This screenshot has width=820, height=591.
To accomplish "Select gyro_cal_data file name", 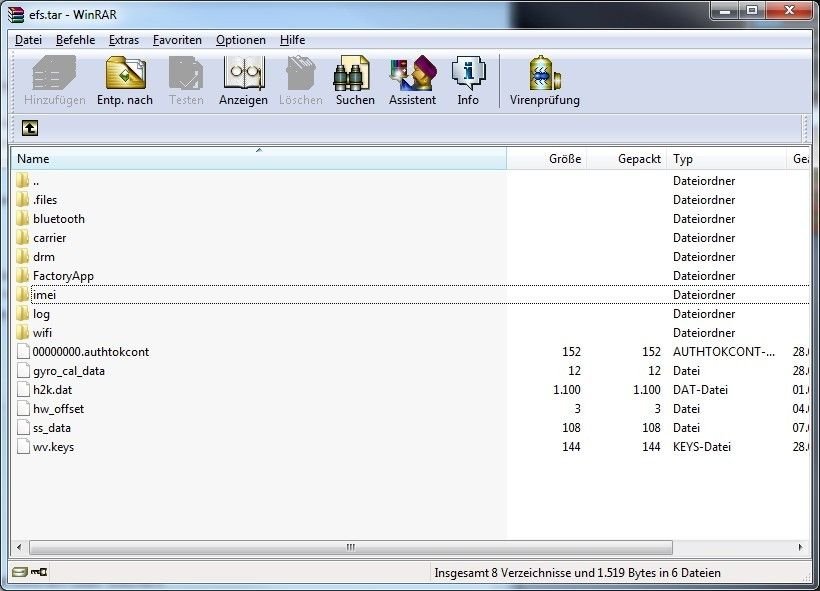I will point(69,371).
